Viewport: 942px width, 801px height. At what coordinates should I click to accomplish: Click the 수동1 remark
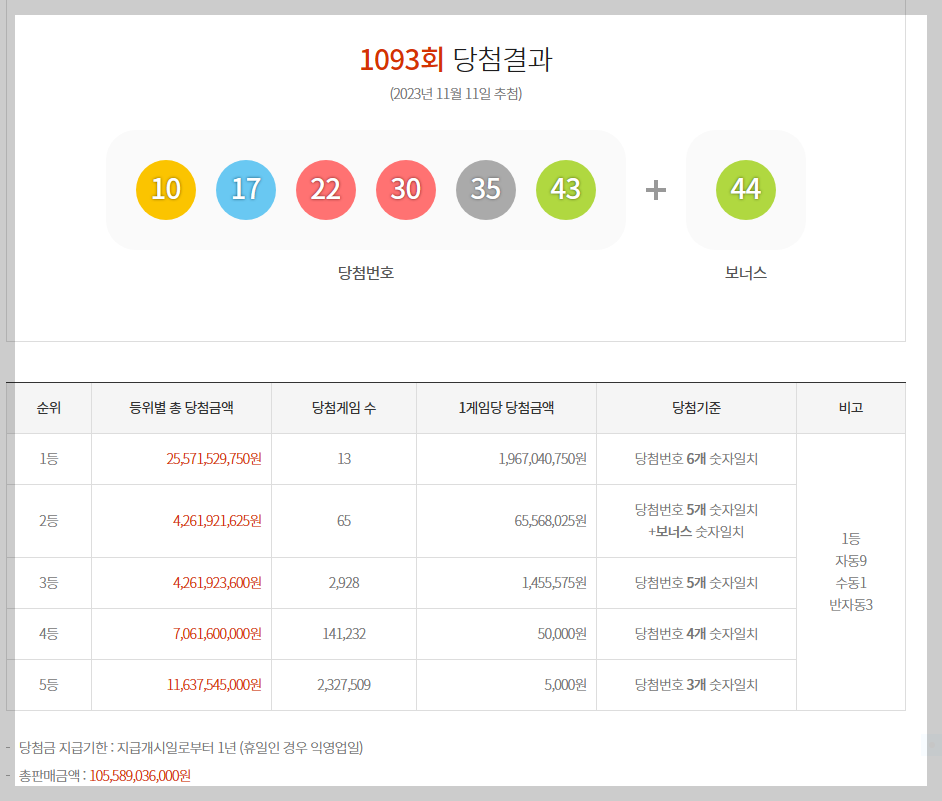point(851,583)
